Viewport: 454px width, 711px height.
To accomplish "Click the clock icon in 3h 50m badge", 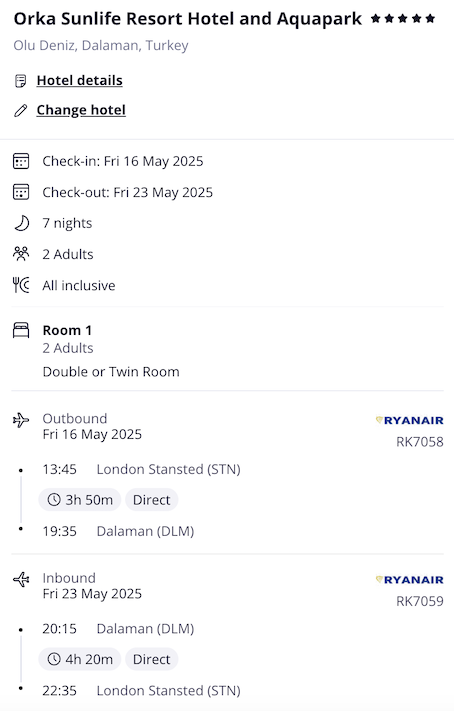I will click(54, 500).
